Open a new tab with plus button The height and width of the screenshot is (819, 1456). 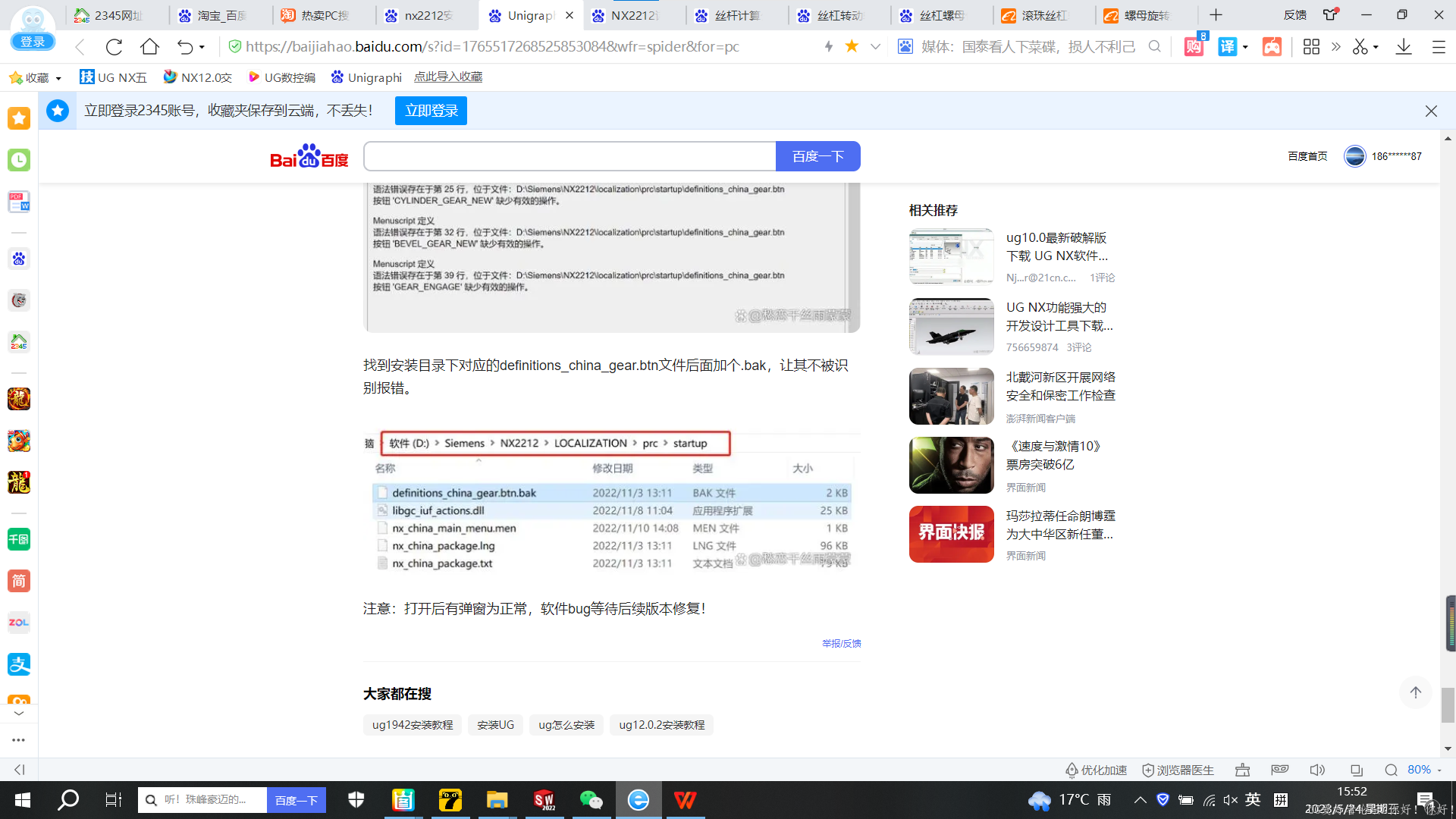tap(1216, 15)
